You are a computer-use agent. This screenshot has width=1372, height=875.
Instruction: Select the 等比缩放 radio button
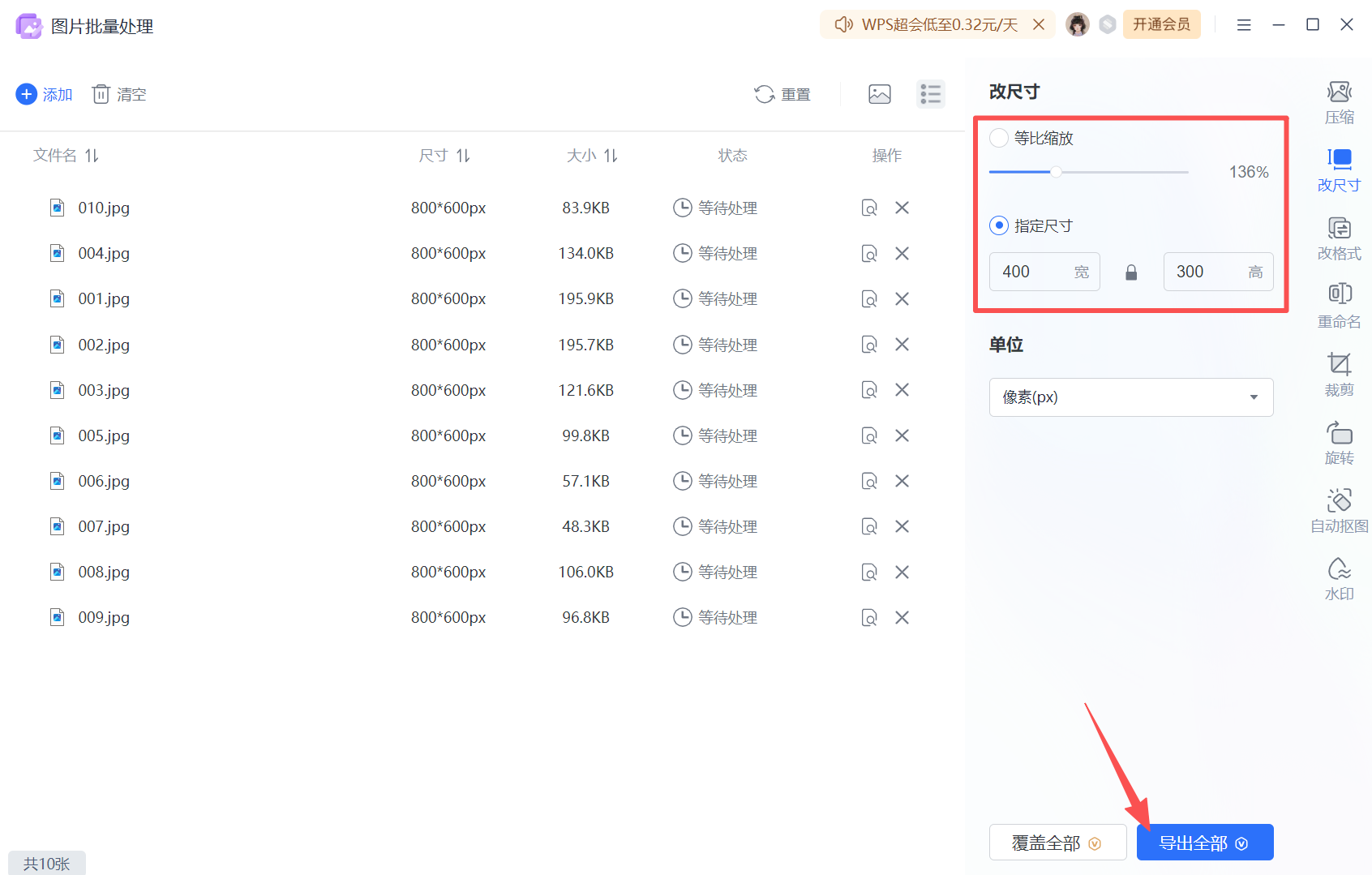[x=998, y=138]
